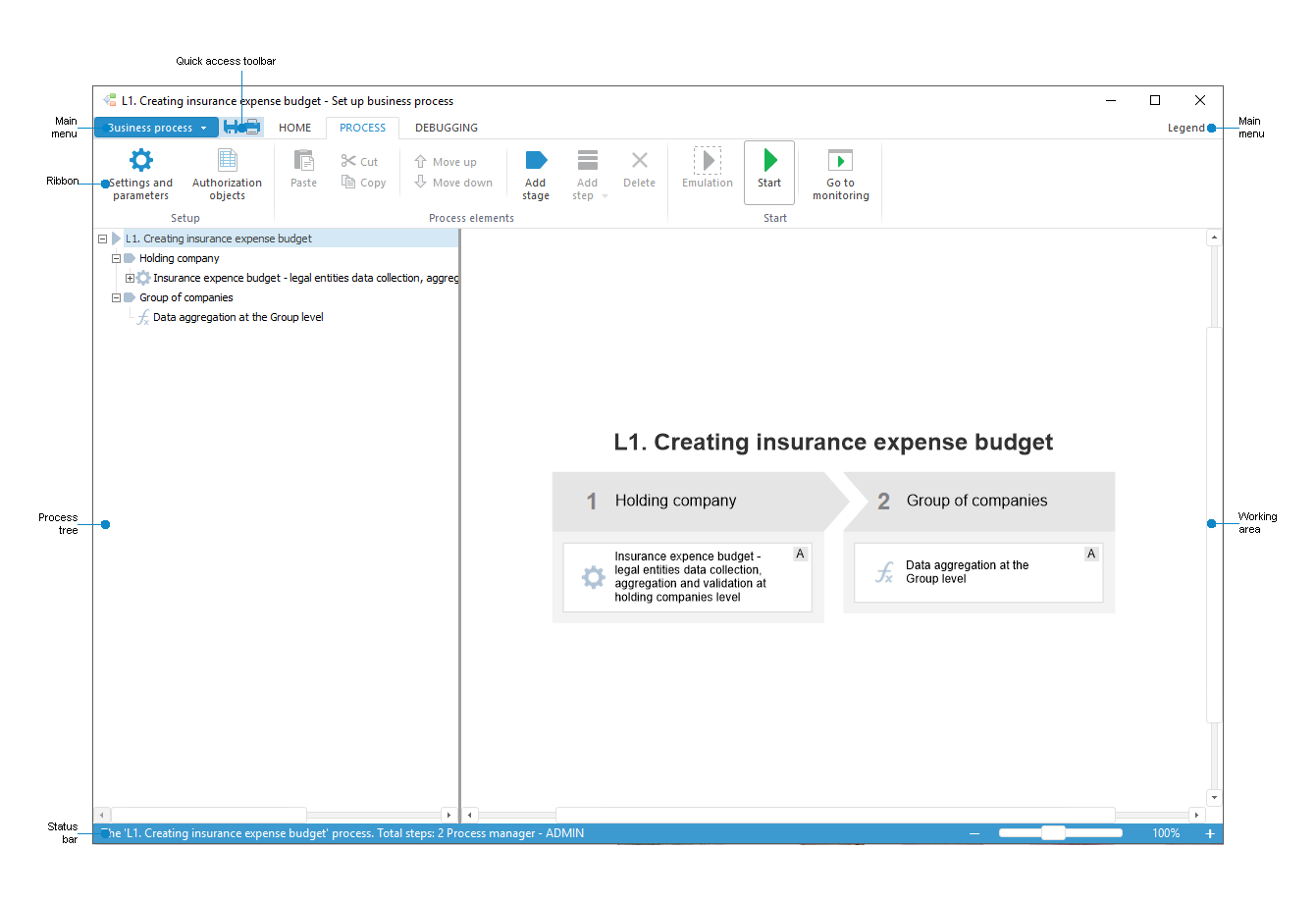This screenshot has height=902, width=1316.
Task: Click the Legend link
Action: [x=1186, y=127]
